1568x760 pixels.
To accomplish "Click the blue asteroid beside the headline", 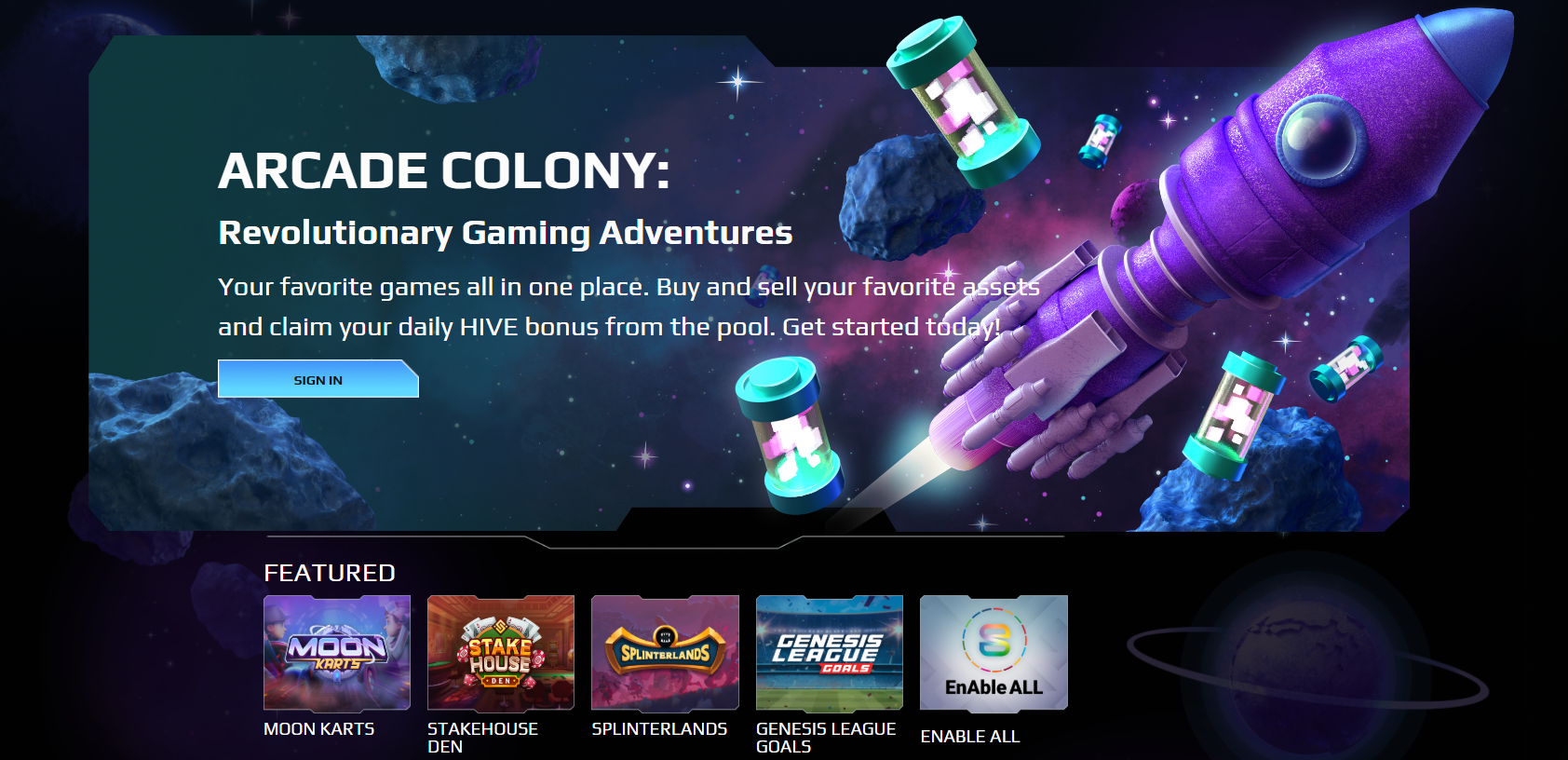I will (912, 197).
